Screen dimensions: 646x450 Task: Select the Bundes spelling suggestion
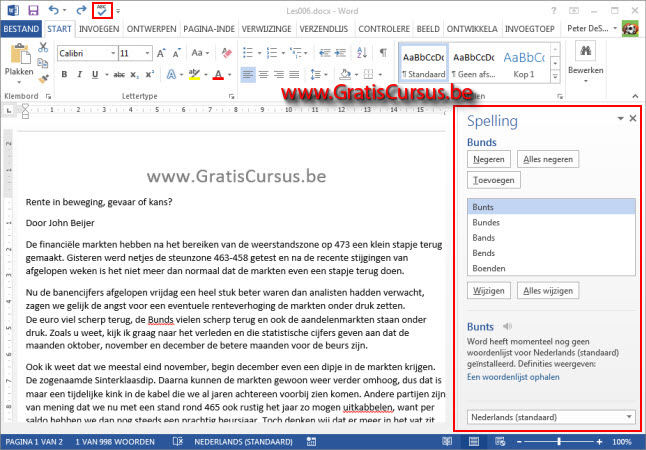[x=551, y=222]
